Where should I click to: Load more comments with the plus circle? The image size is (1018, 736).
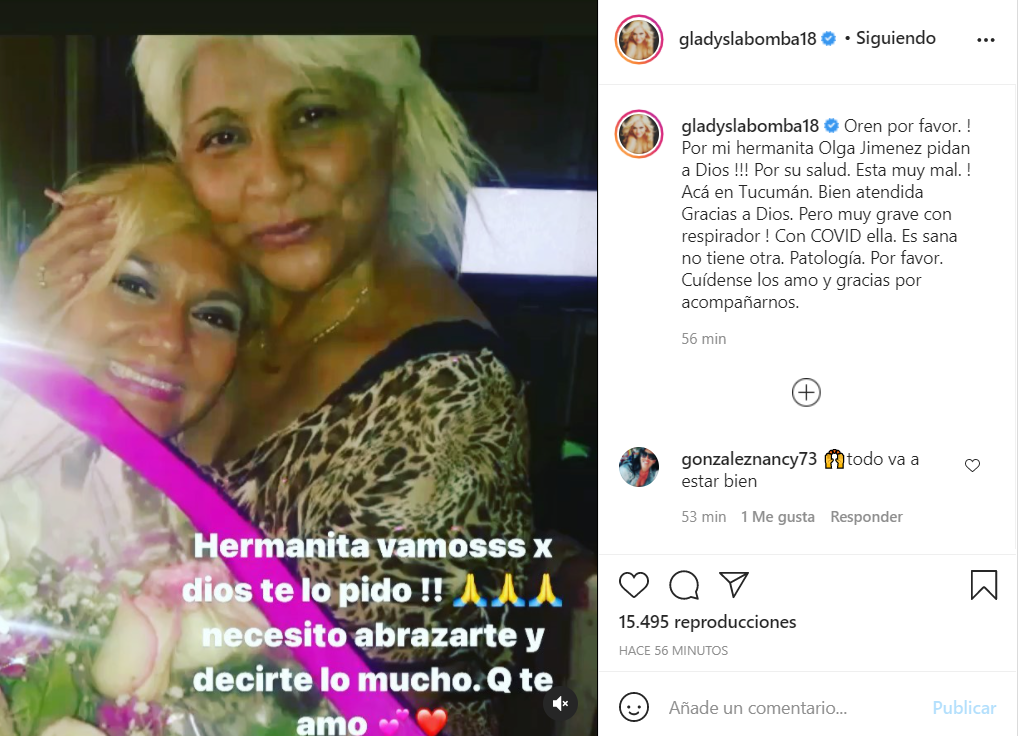click(806, 393)
